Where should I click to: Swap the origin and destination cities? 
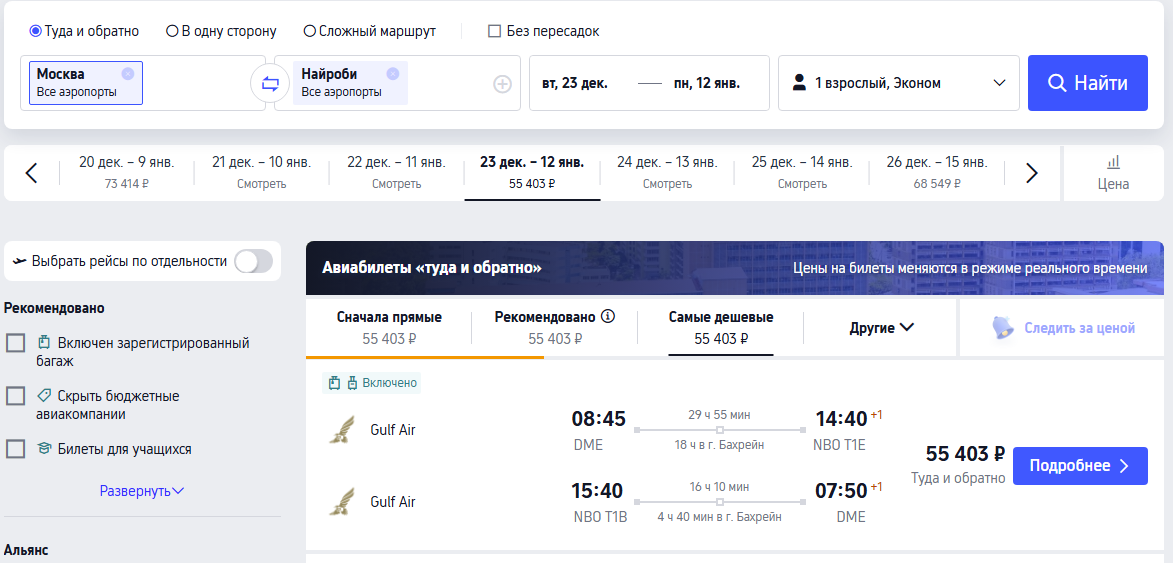[x=270, y=84]
